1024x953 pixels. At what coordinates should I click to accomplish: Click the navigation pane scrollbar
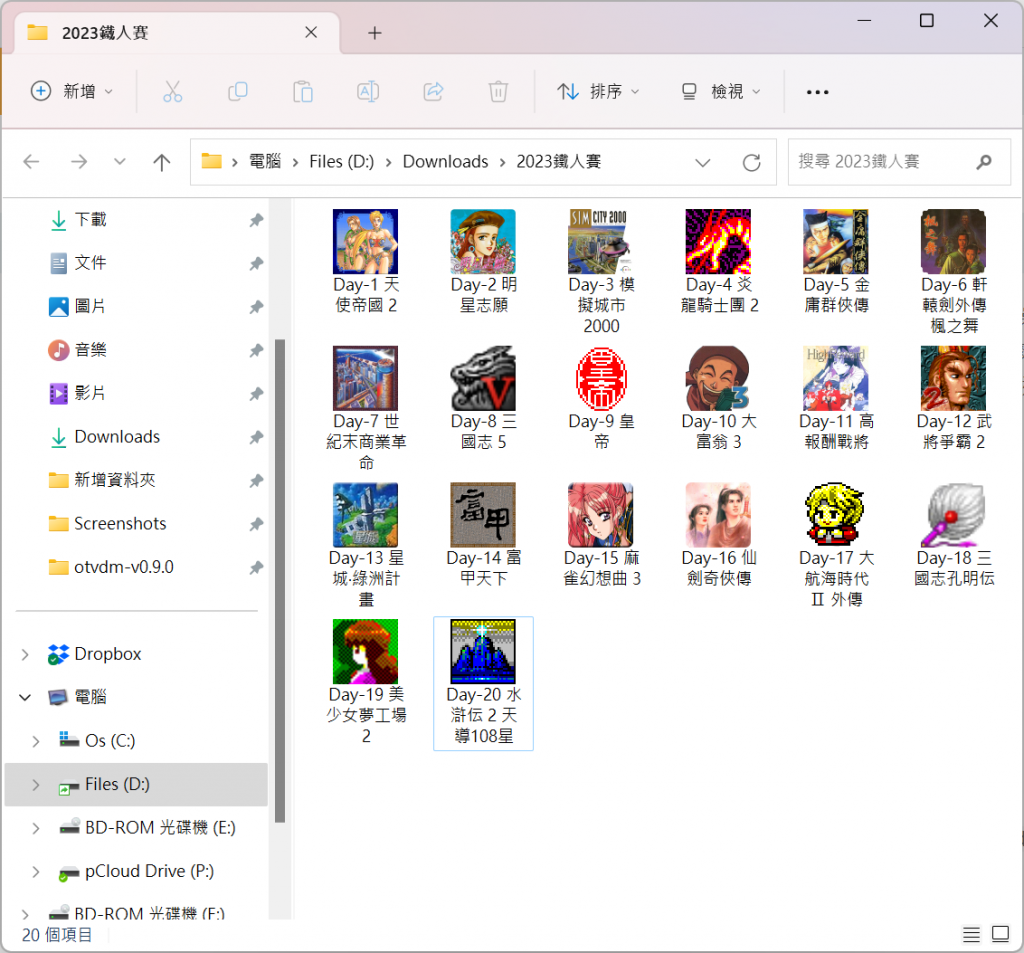click(280, 581)
